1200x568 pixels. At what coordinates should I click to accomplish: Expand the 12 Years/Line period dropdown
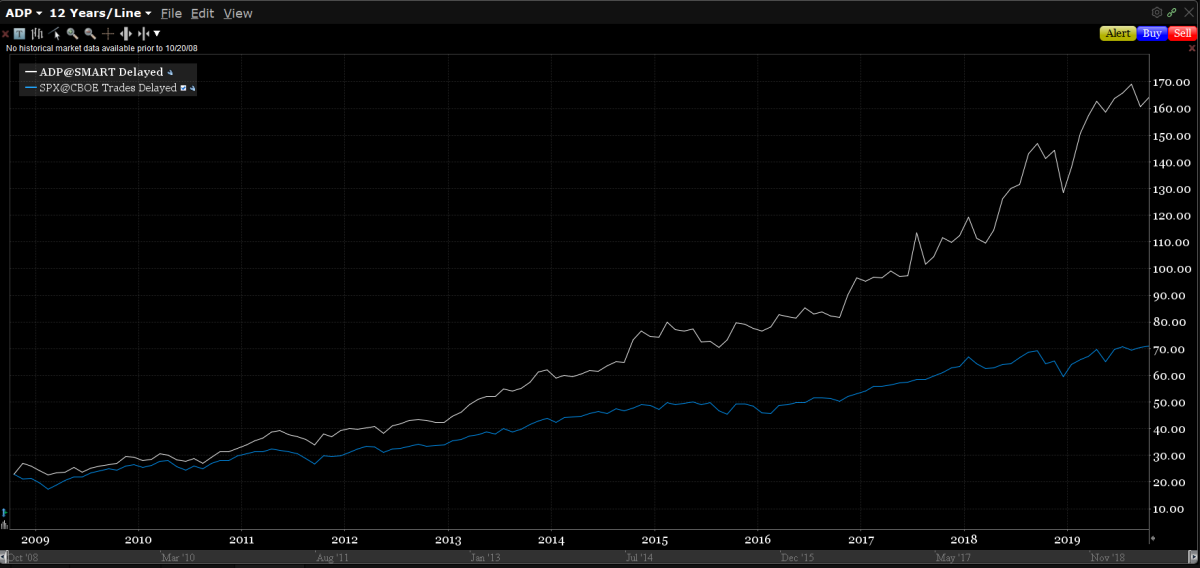click(x=103, y=13)
